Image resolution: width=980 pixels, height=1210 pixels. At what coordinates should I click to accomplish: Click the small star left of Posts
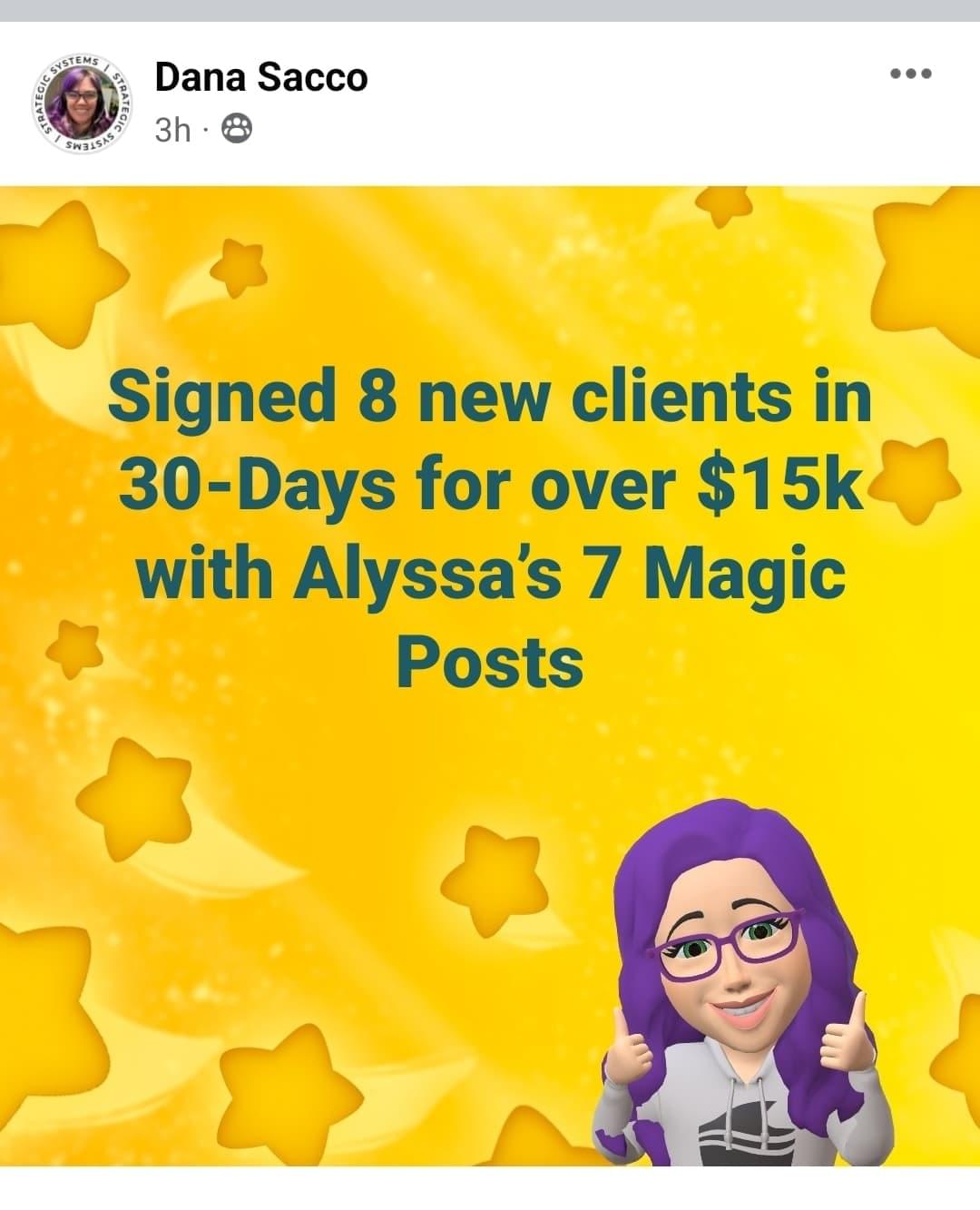(74, 648)
